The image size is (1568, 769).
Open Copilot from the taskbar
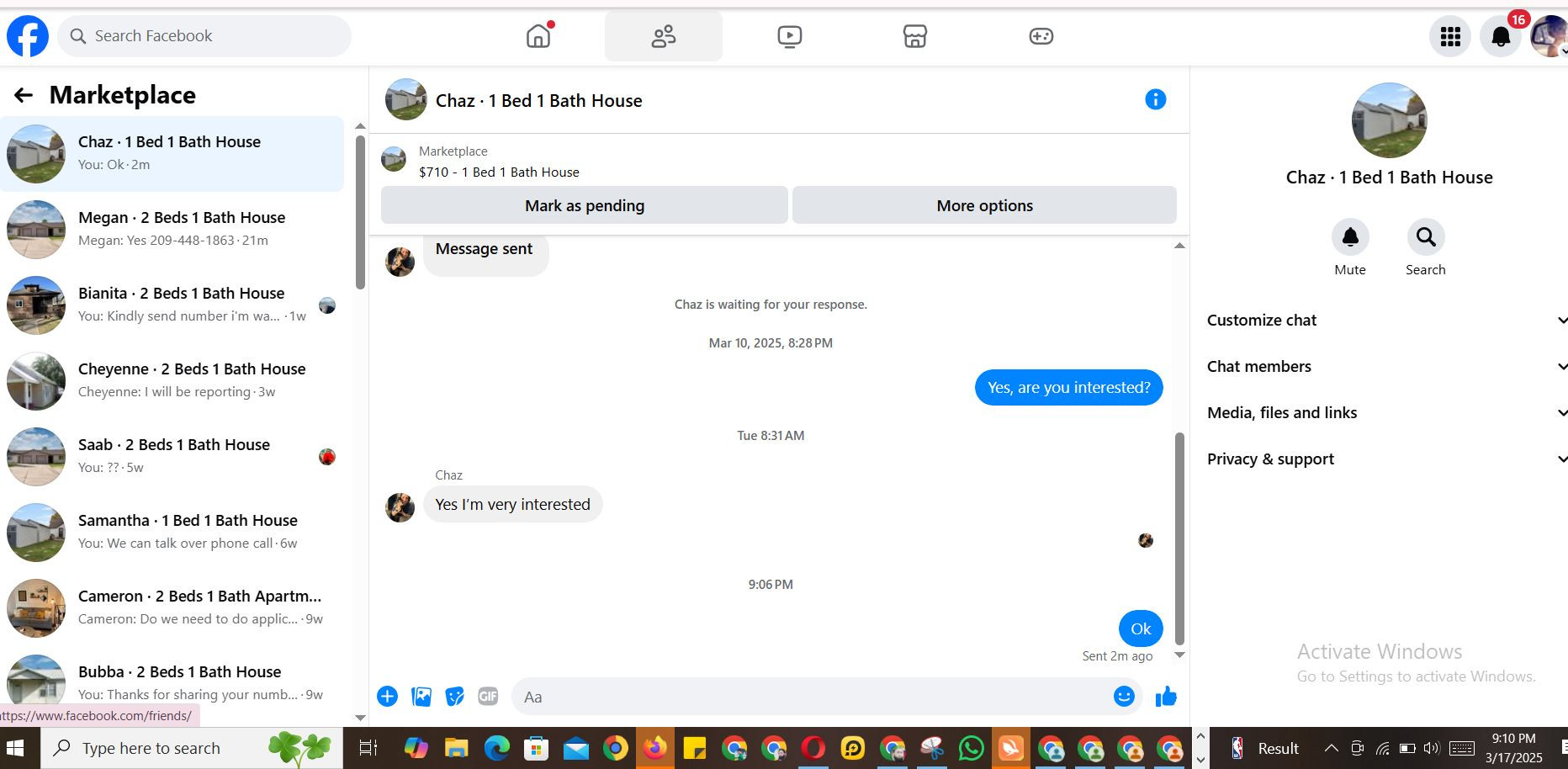[416, 748]
